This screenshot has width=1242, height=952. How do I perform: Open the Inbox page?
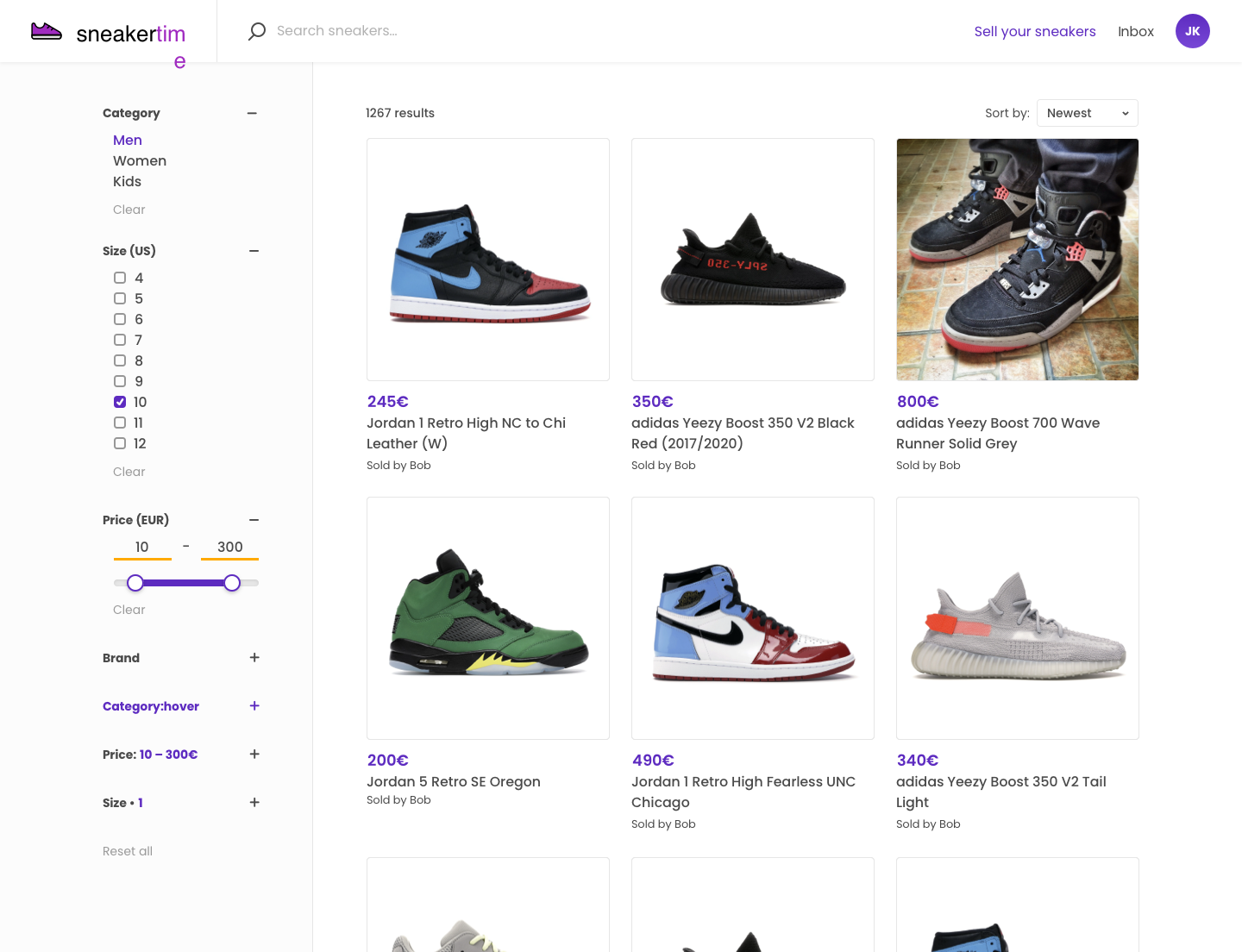pyautogui.click(x=1136, y=31)
